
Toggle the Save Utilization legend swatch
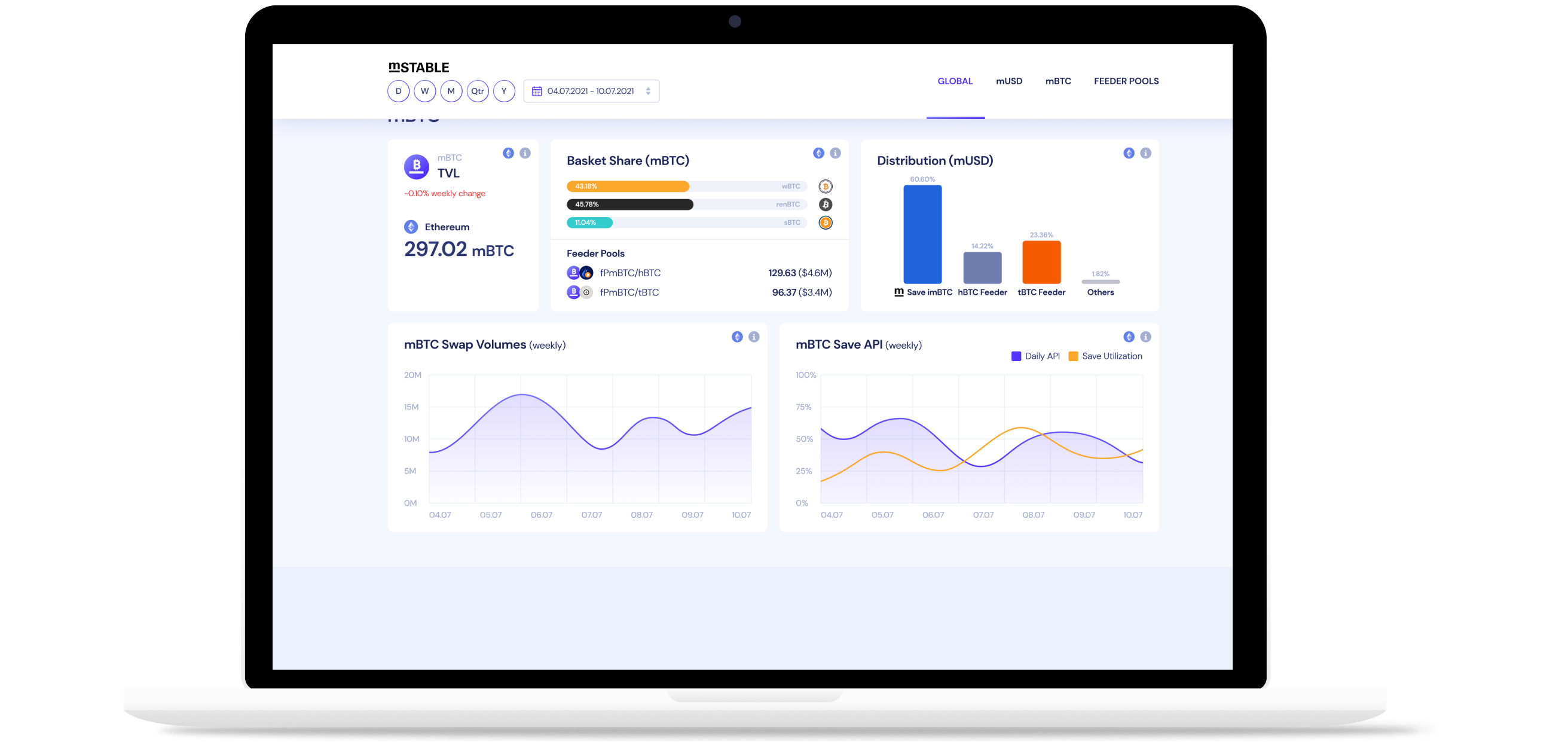click(x=1073, y=356)
